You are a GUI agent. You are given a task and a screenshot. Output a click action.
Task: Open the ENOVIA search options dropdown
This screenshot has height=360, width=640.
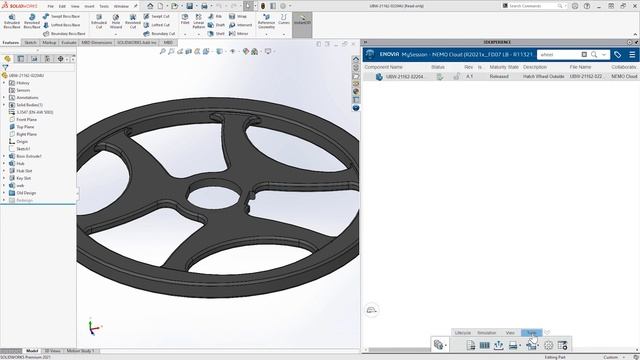click(604, 54)
